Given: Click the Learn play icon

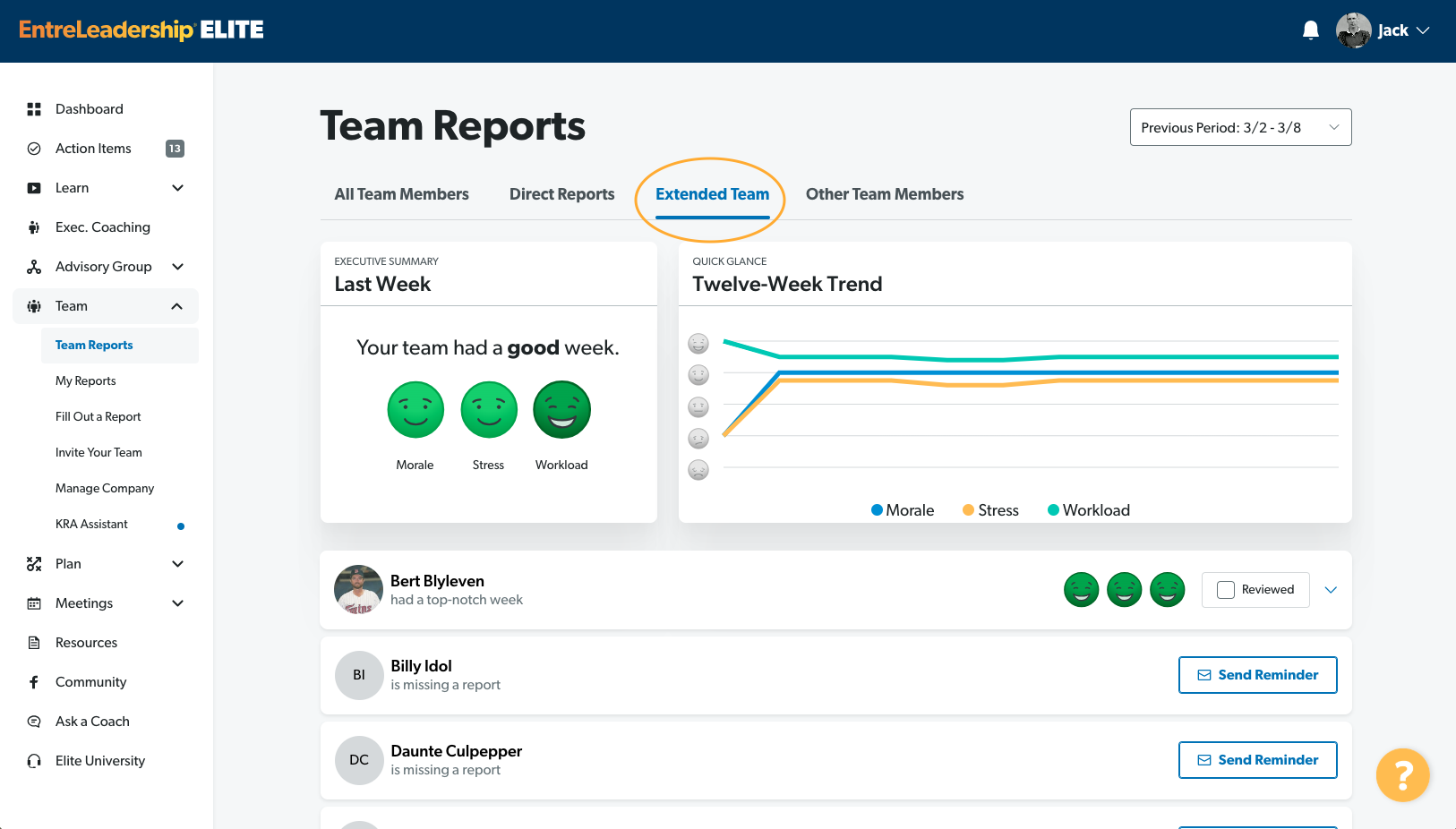Looking at the screenshot, I should tap(34, 188).
